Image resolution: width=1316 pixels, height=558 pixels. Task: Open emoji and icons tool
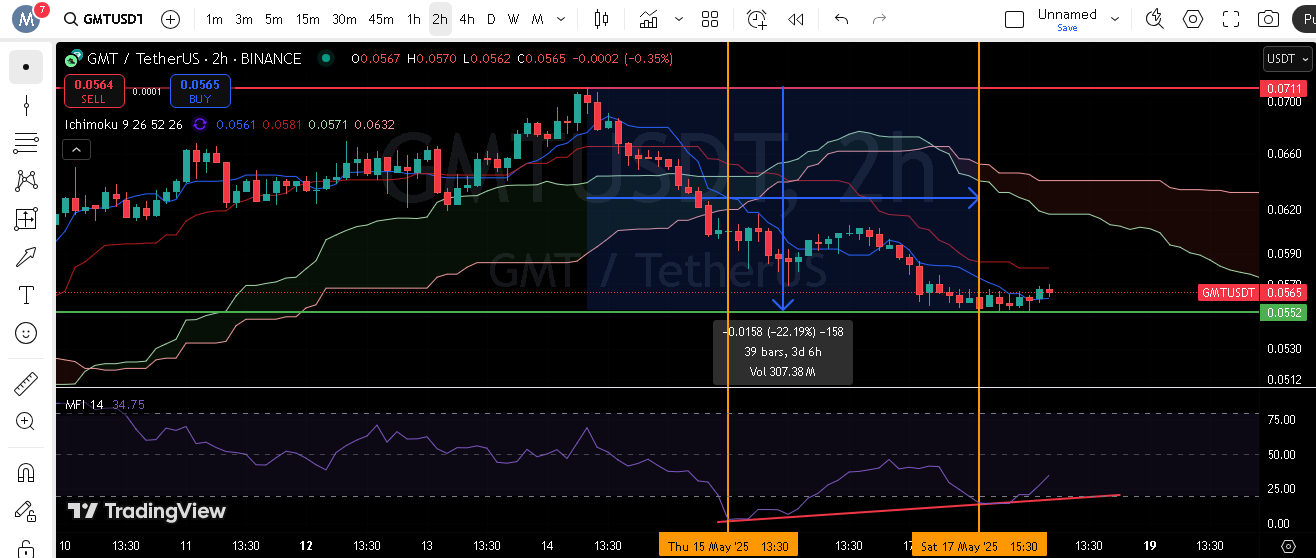(x=26, y=333)
